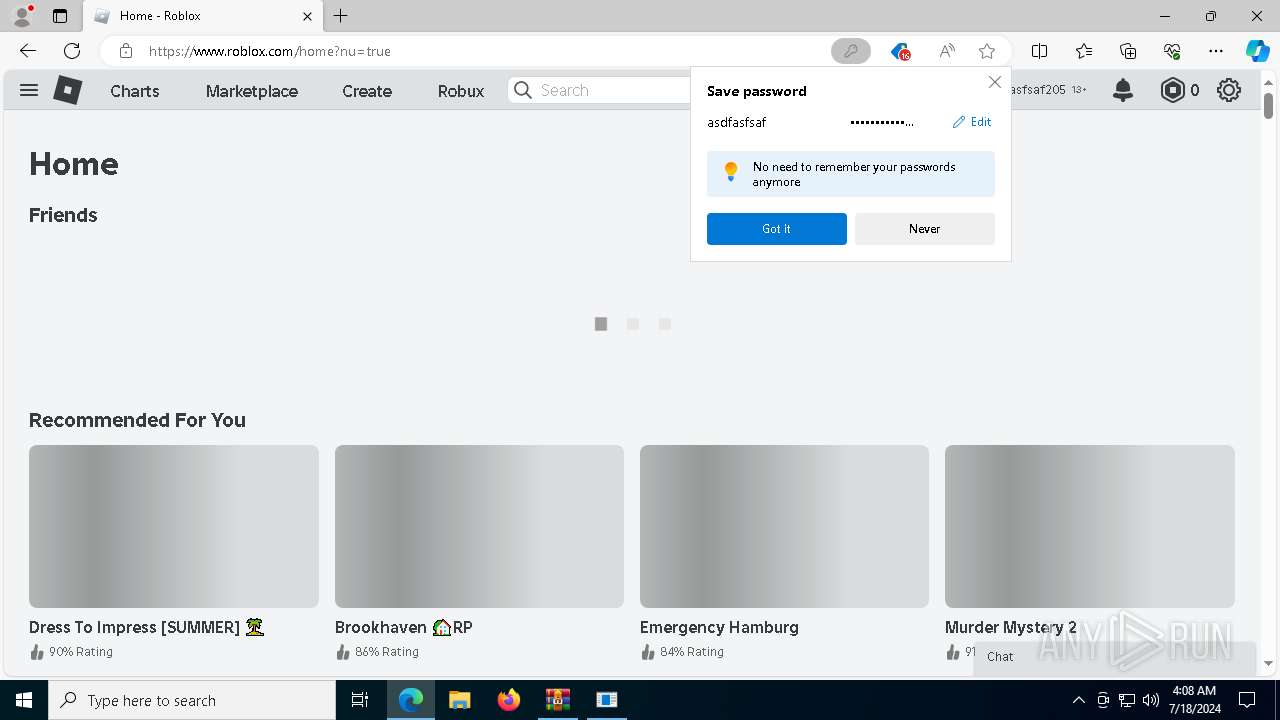This screenshot has width=1280, height=720.
Task: Click the Dress To Impress [SUMMER] title
Action: pos(146,627)
